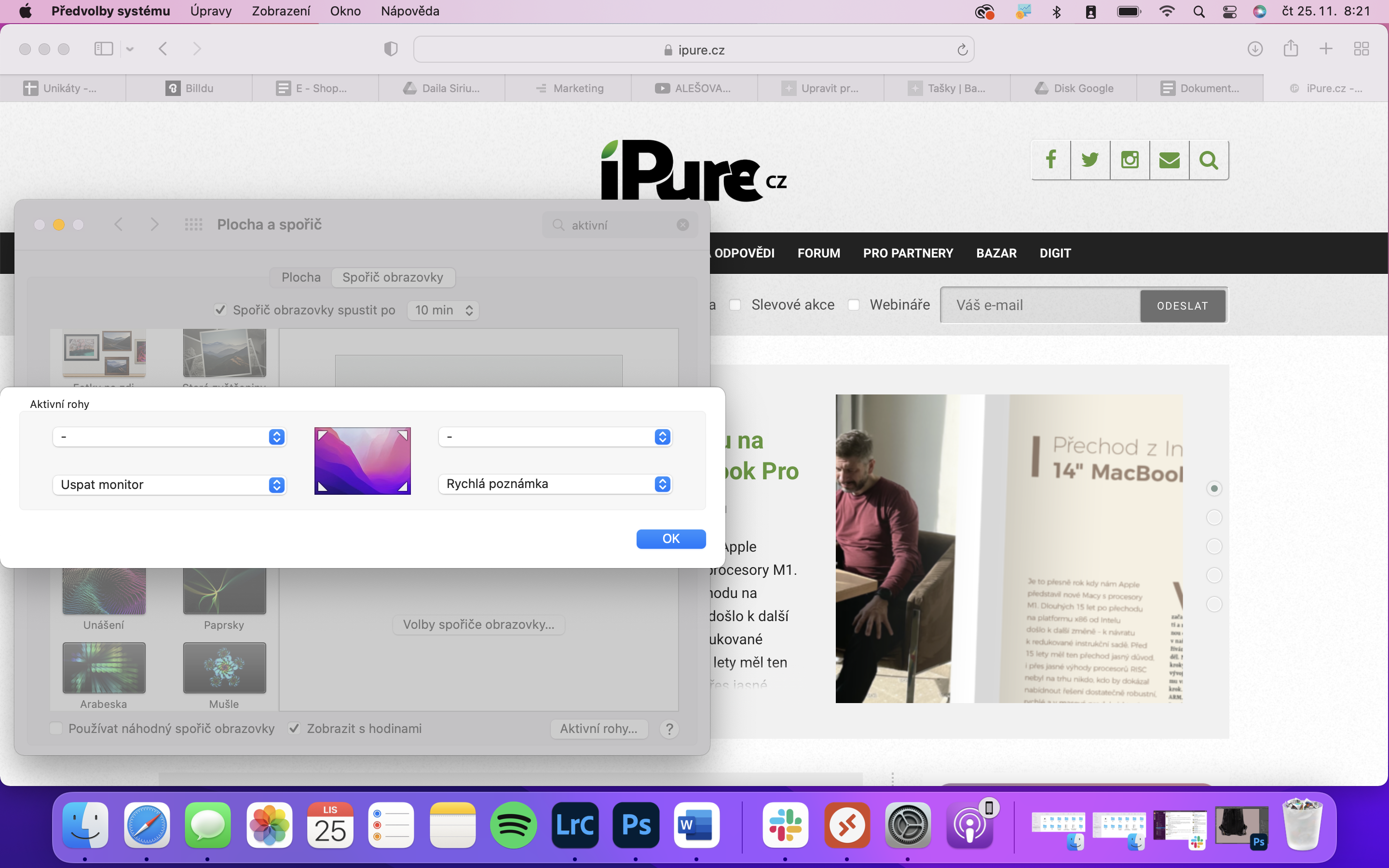Viewport: 1389px width, 868px height.
Task: Open Spotify from the Dock
Action: point(513,825)
